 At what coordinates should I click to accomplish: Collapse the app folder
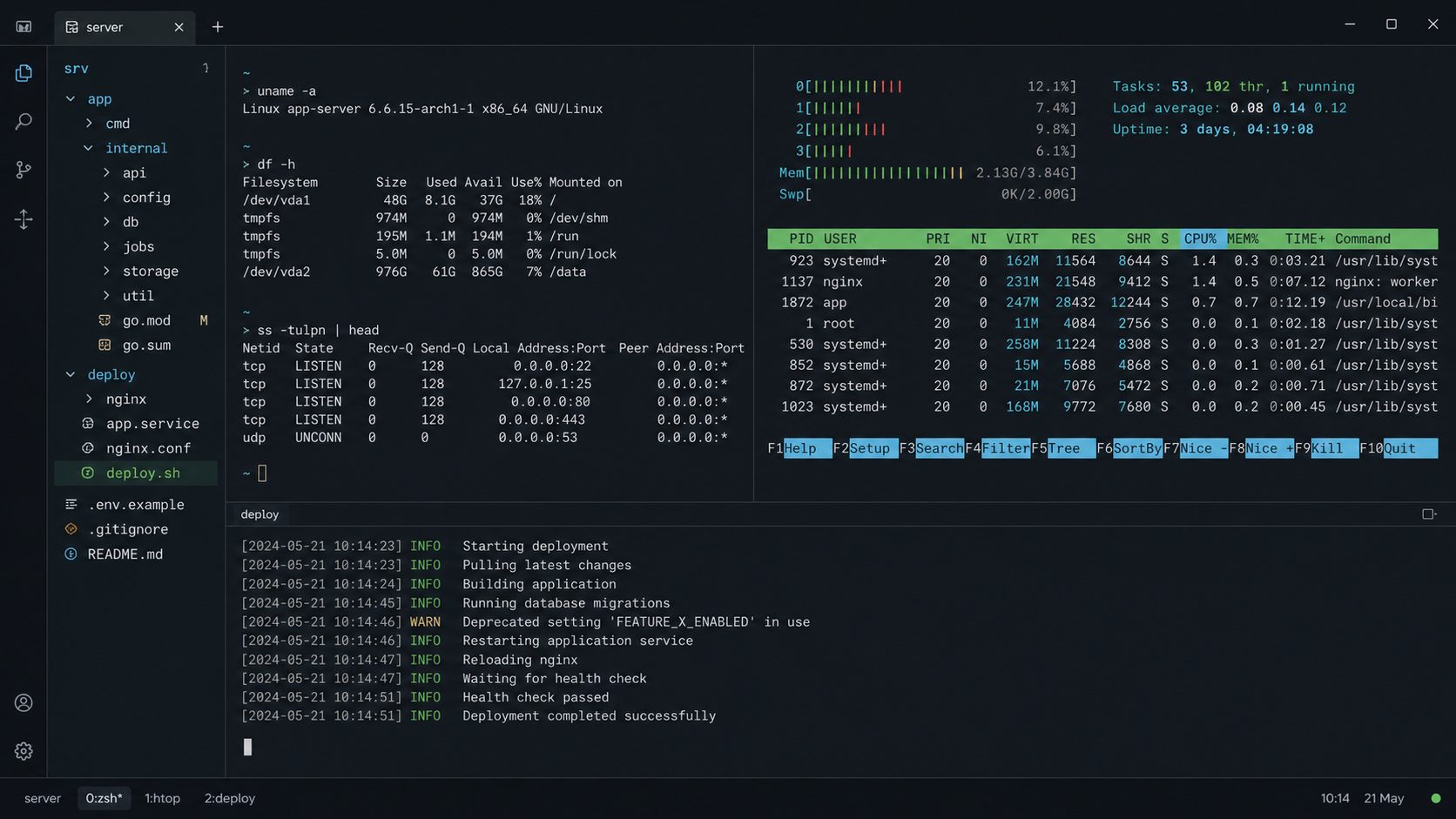[x=71, y=99]
